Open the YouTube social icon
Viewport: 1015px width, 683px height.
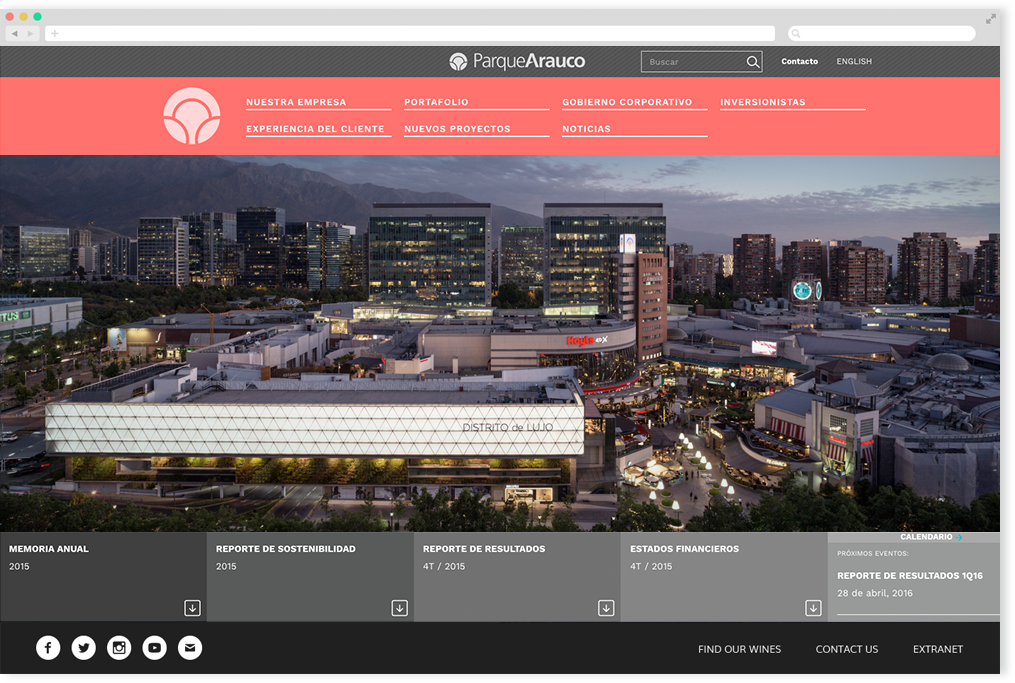tap(155, 647)
